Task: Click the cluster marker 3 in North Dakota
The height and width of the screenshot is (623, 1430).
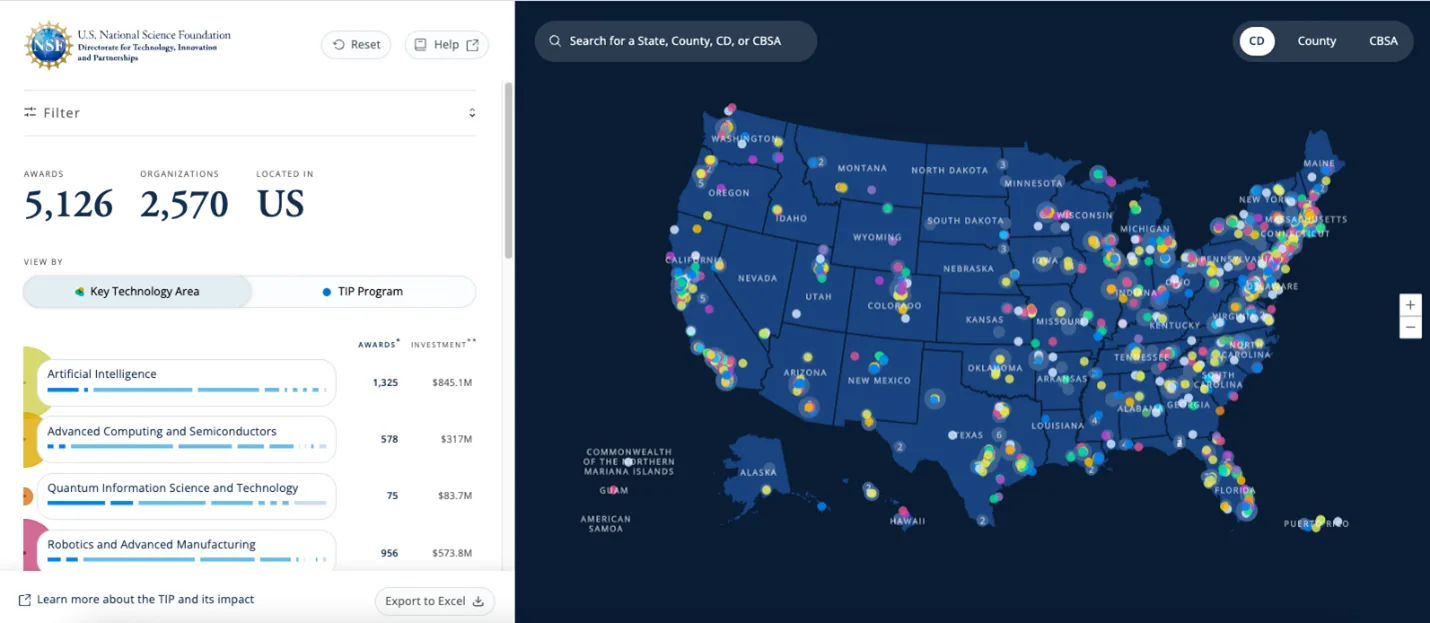Action: 1003,164
